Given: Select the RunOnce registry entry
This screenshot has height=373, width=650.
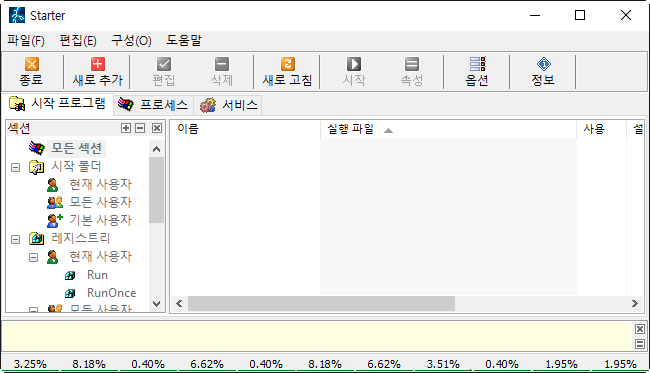Looking at the screenshot, I should pyautogui.click(x=112, y=293).
